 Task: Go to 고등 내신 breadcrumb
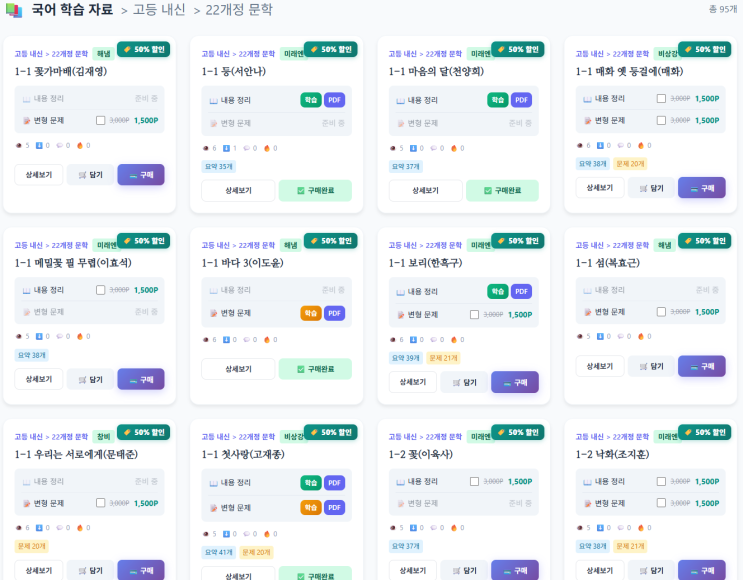tap(159, 9)
